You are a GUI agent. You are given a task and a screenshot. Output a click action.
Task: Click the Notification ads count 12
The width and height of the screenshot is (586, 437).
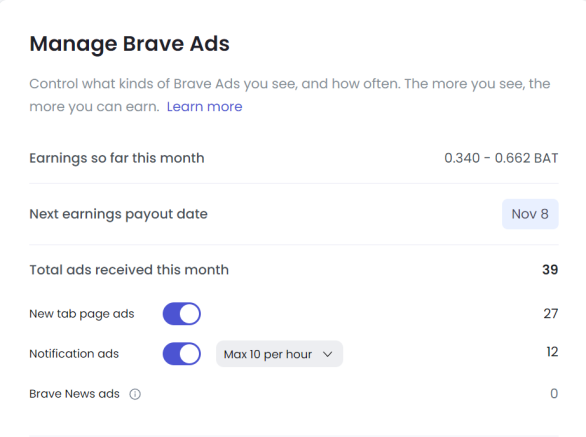pos(552,352)
